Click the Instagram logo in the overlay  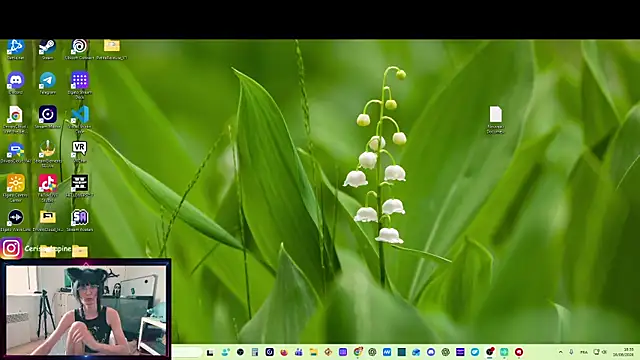click(11, 248)
